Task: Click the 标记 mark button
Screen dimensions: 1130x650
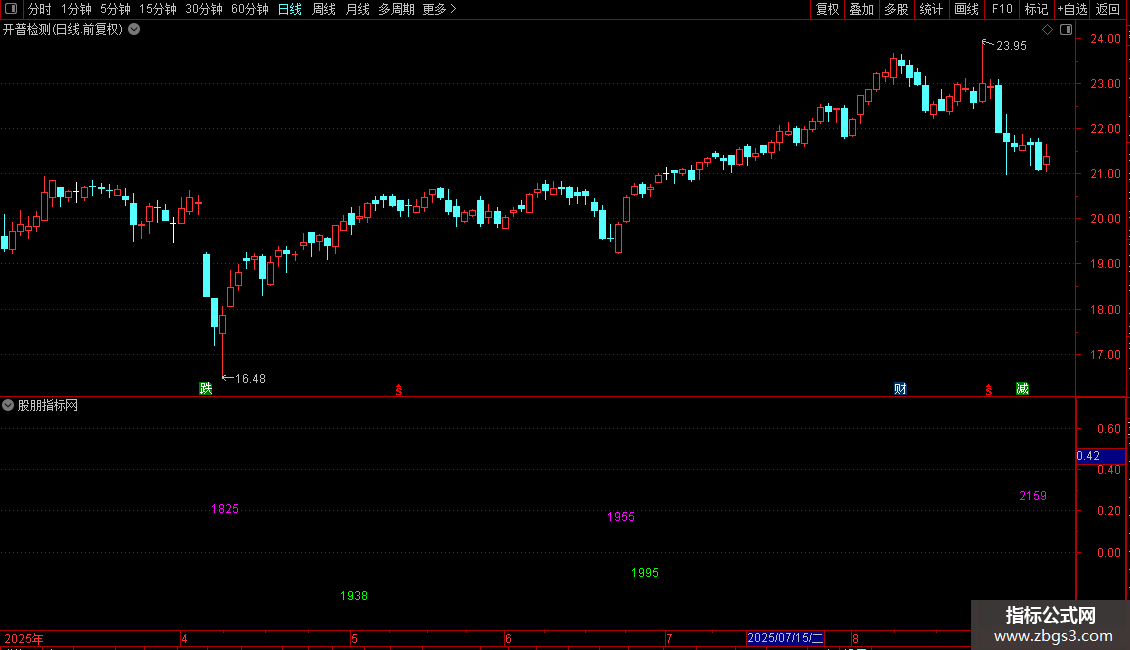Action: coord(1036,9)
